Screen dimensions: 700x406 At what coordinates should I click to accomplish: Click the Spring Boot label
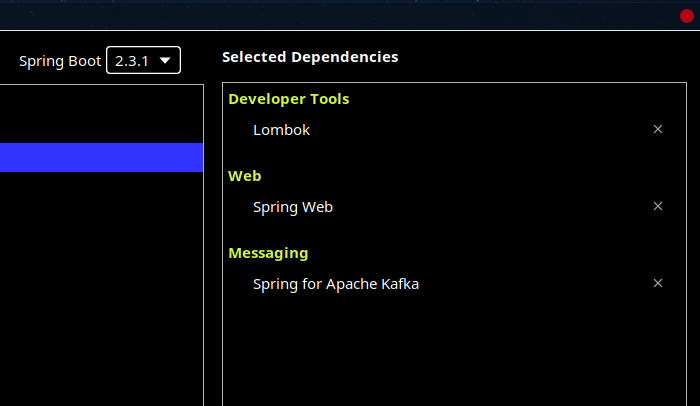60,61
